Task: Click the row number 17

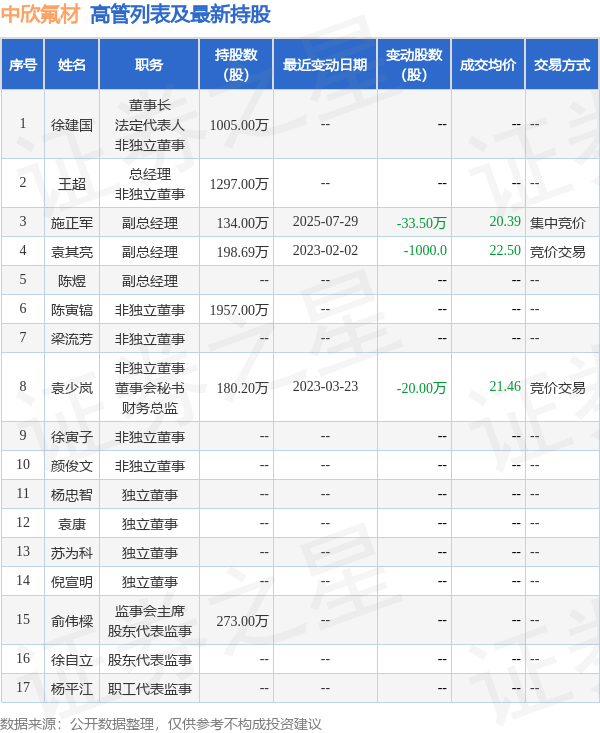Action: pyautogui.click(x=23, y=687)
